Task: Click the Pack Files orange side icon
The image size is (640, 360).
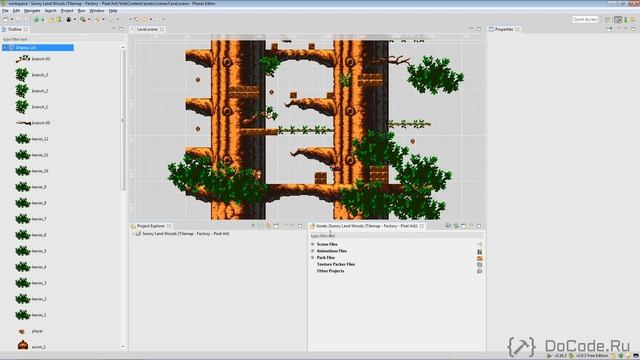Action: click(x=480, y=258)
